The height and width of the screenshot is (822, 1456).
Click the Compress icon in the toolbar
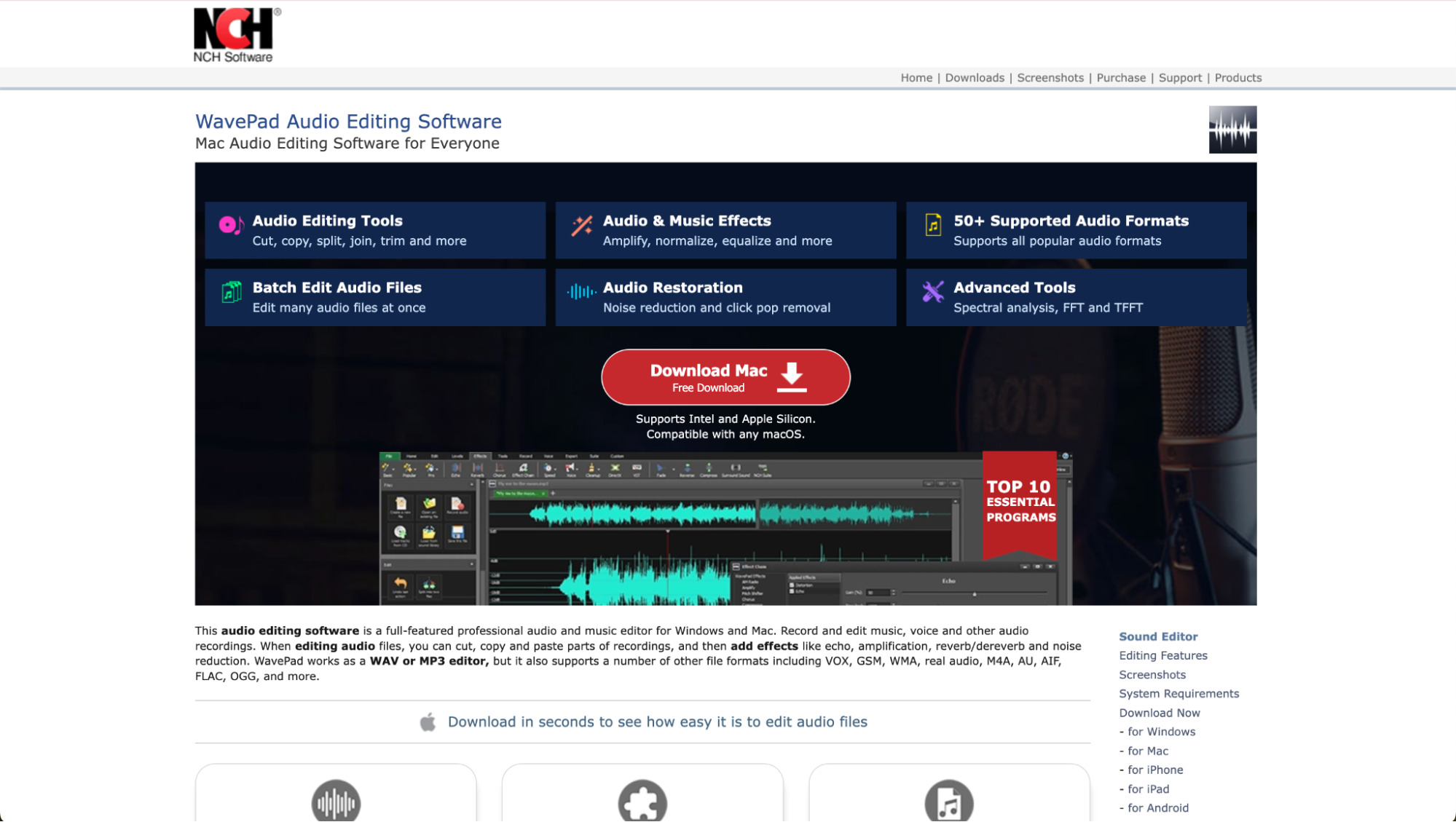click(709, 468)
